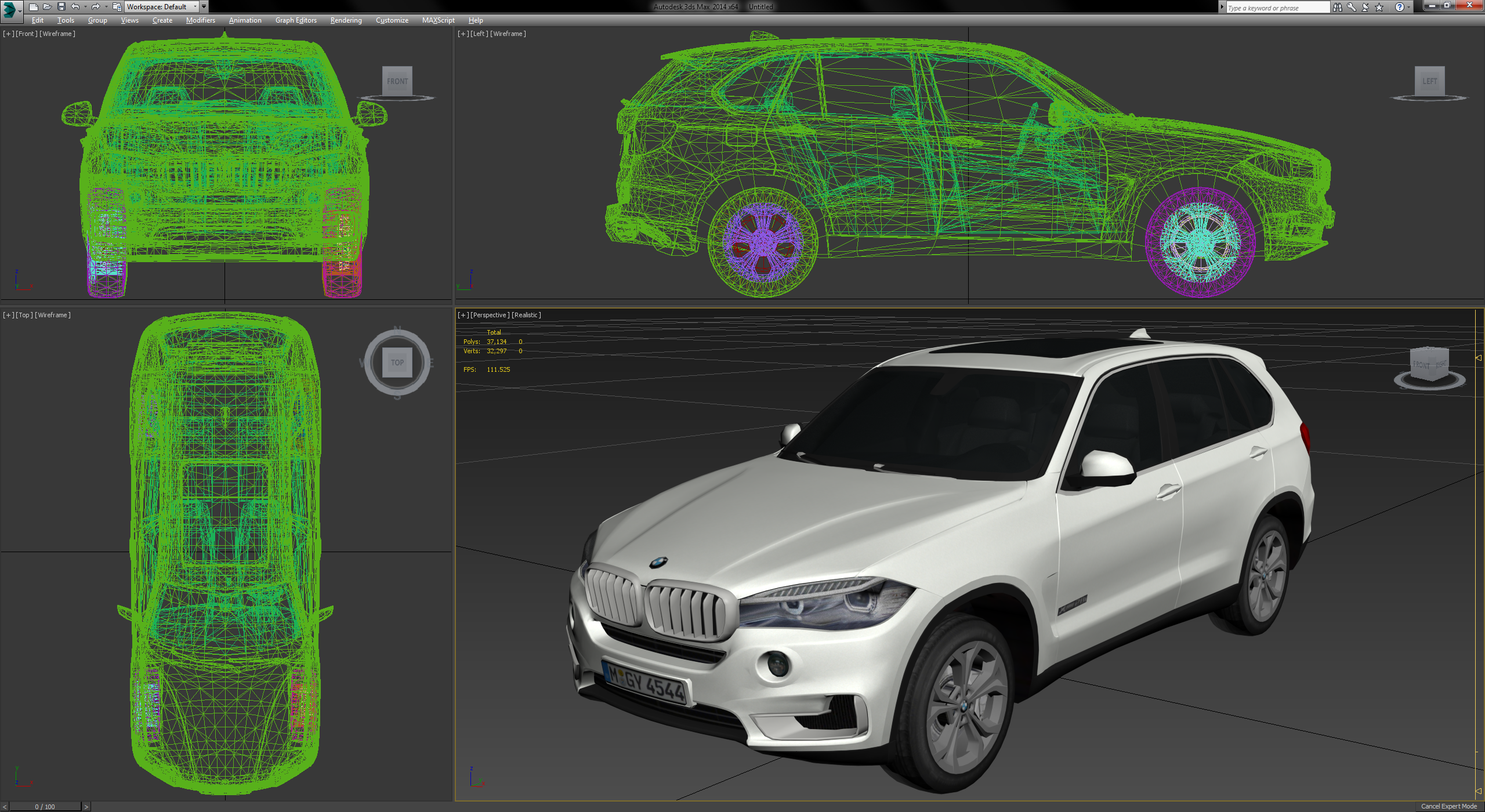
Task: Switch Front viewport shading via Wireframe label
Action: (x=56, y=33)
